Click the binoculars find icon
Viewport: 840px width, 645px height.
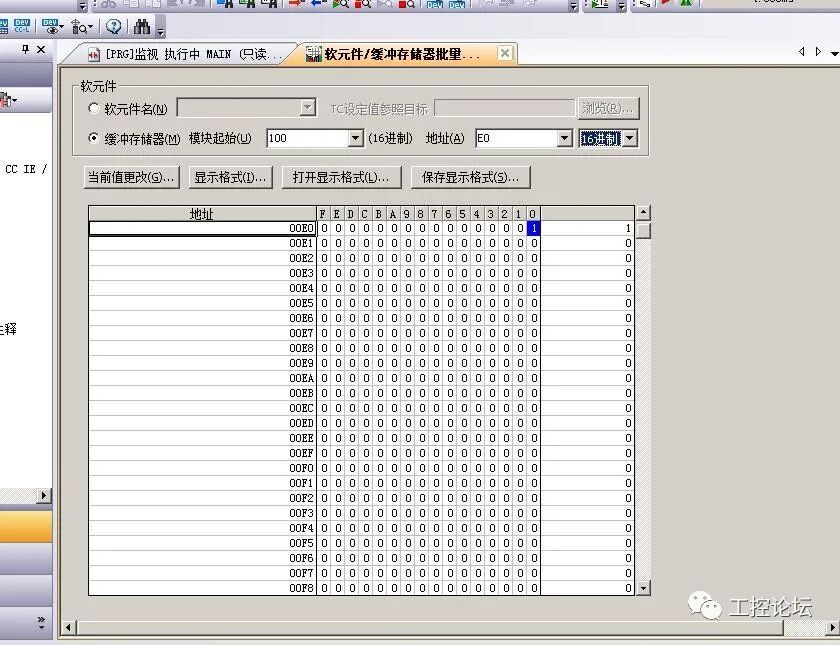click(142, 26)
